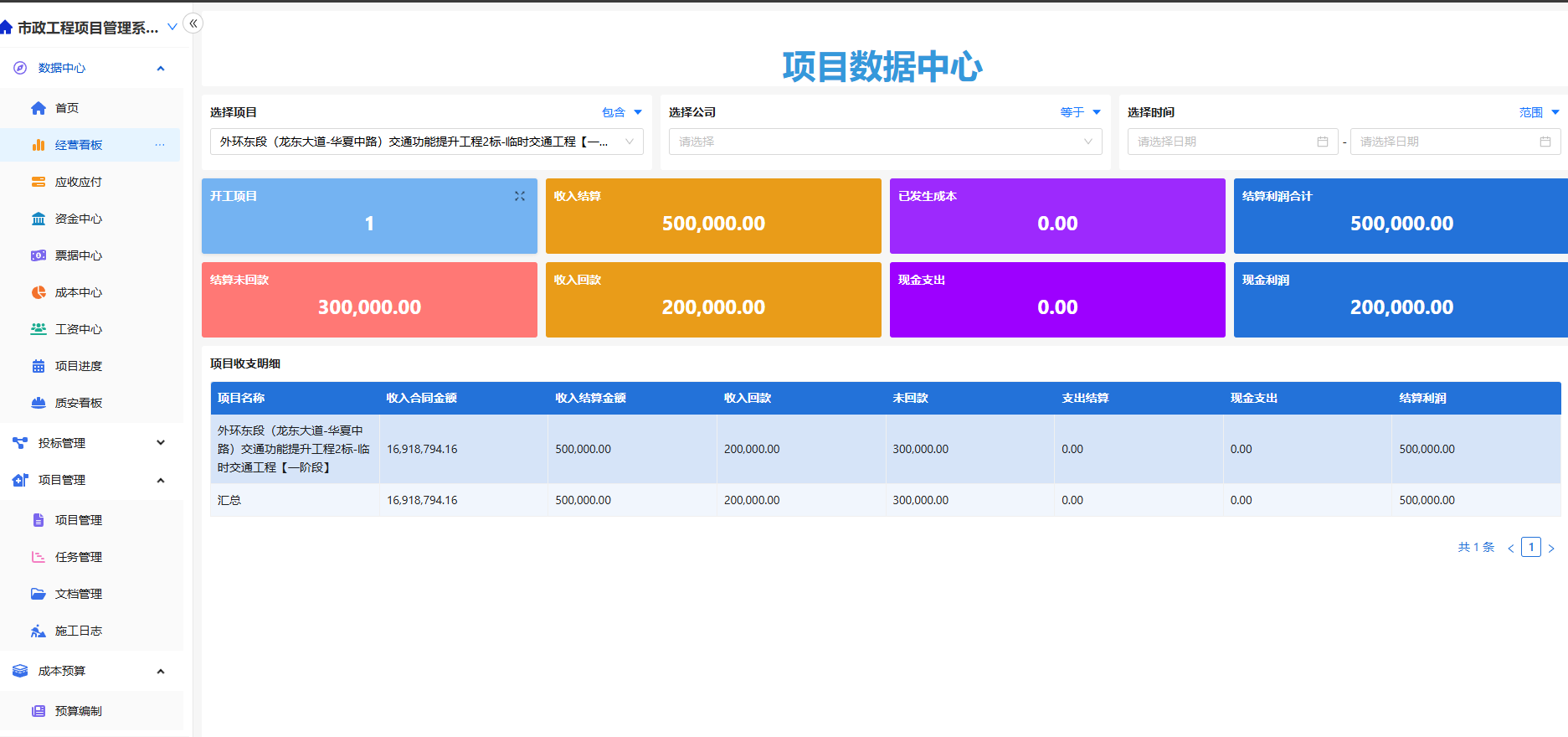Click the home icon beside the system title
Image resolution: width=1568 pixels, height=737 pixels.
coord(6,28)
